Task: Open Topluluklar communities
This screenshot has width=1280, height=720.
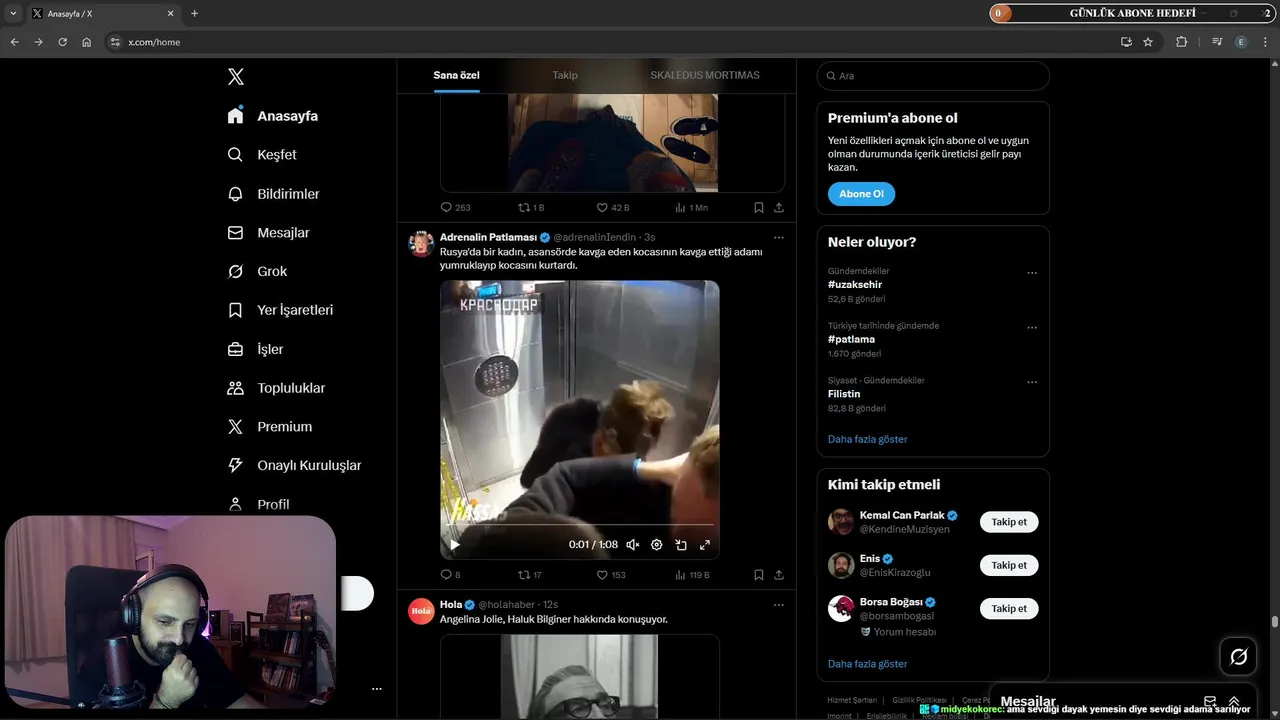Action: [276, 388]
